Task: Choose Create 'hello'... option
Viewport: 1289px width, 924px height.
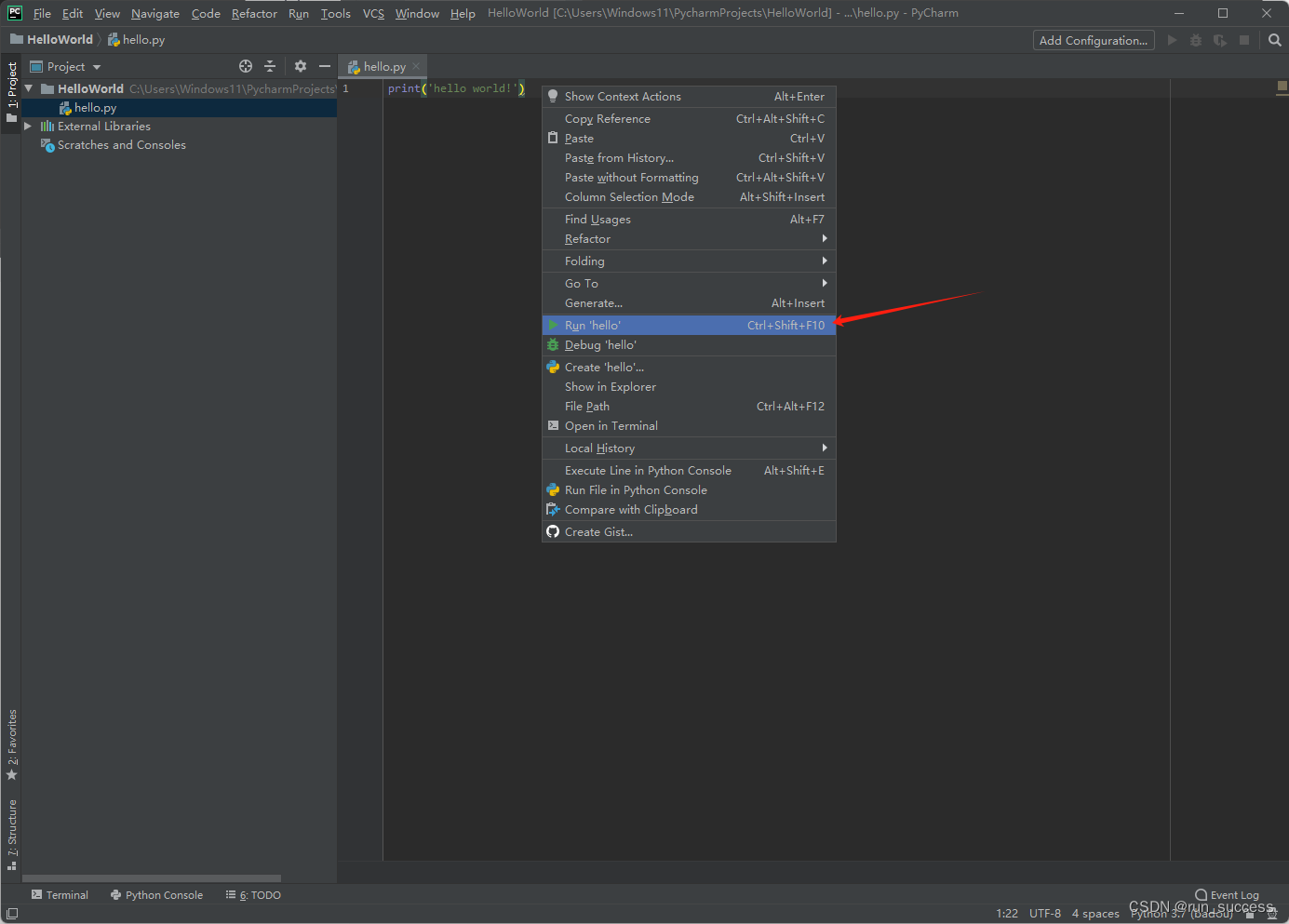Action: [x=689, y=368]
